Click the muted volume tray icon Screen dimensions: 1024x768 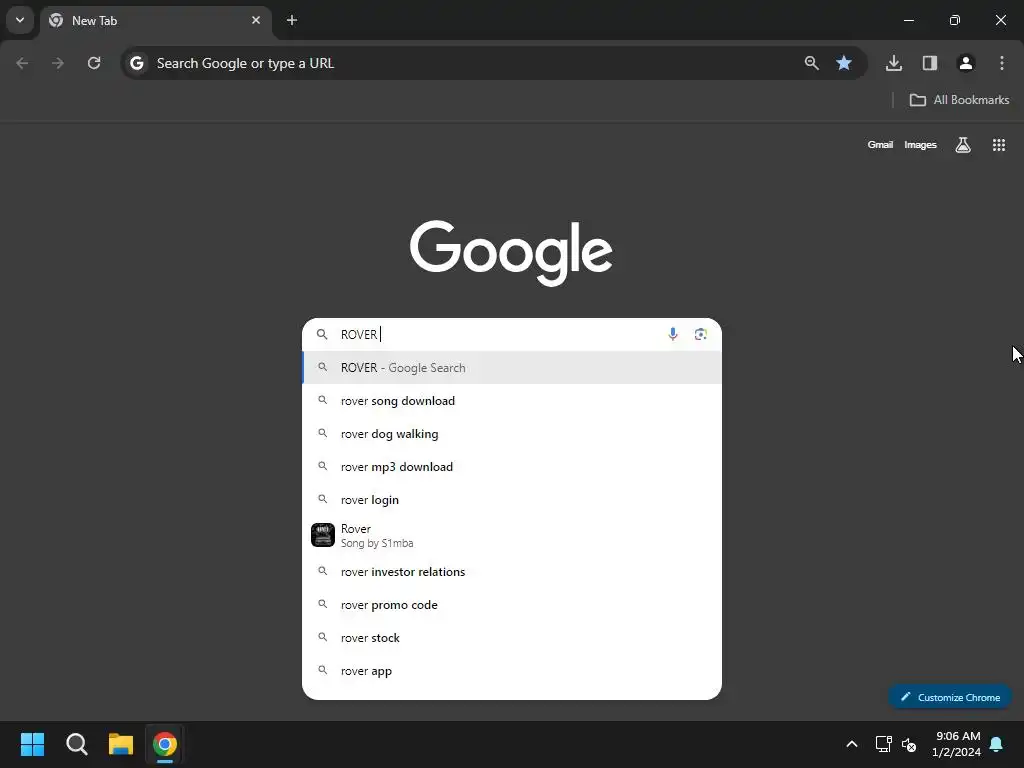click(908, 744)
